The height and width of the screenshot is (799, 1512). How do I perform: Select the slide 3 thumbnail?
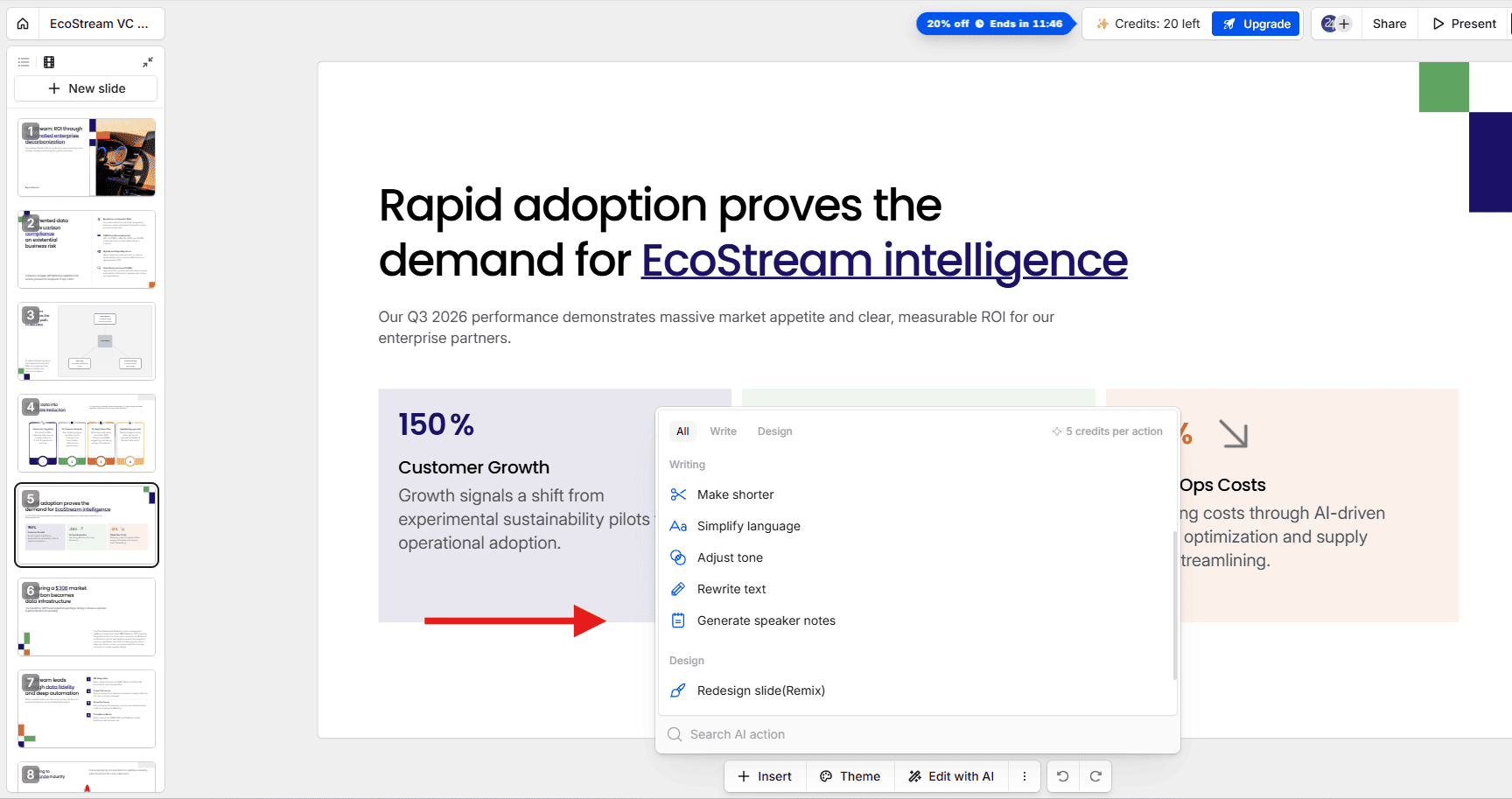[x=87, y=341]
